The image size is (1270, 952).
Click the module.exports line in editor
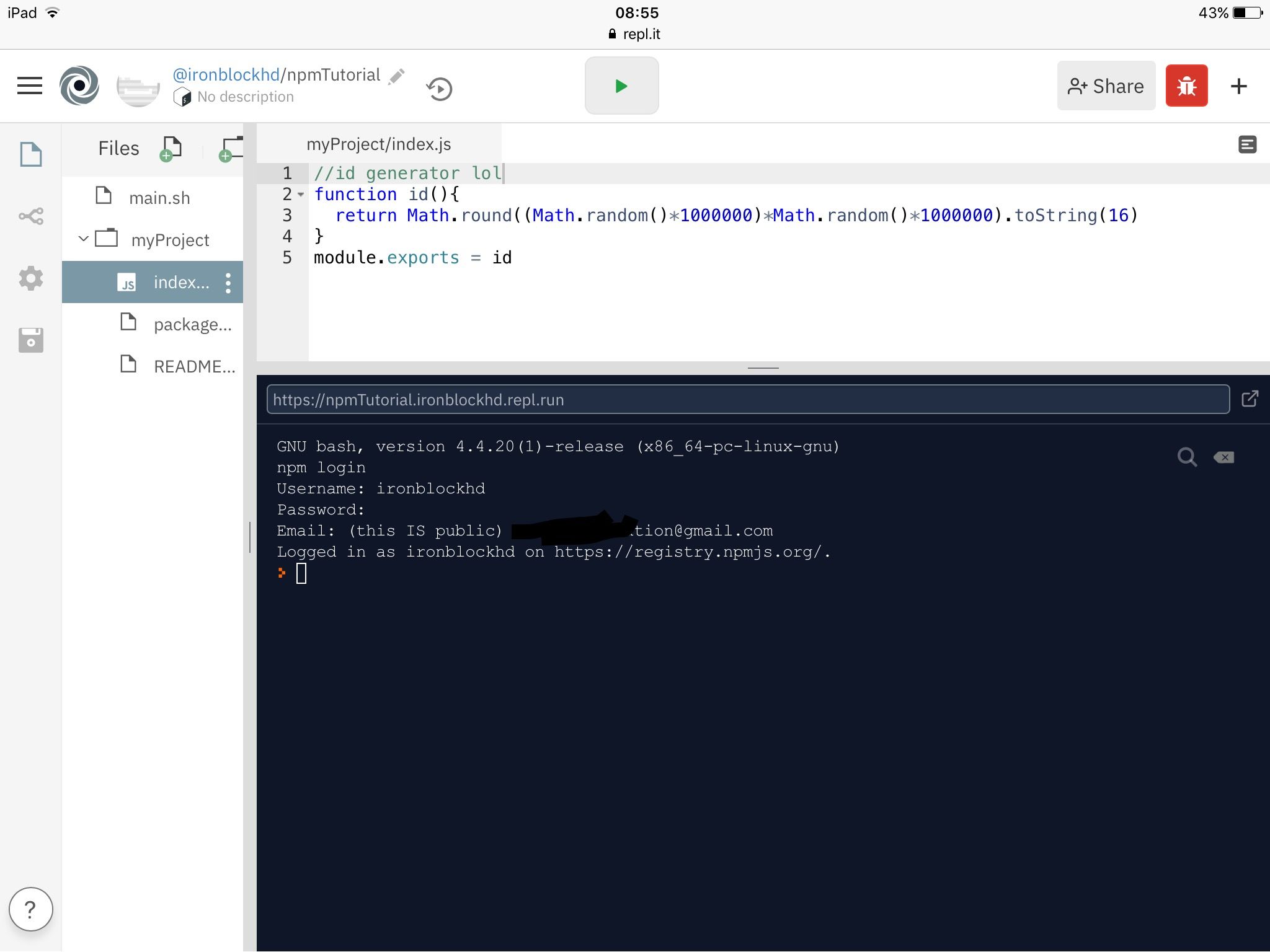click(413, 257)
